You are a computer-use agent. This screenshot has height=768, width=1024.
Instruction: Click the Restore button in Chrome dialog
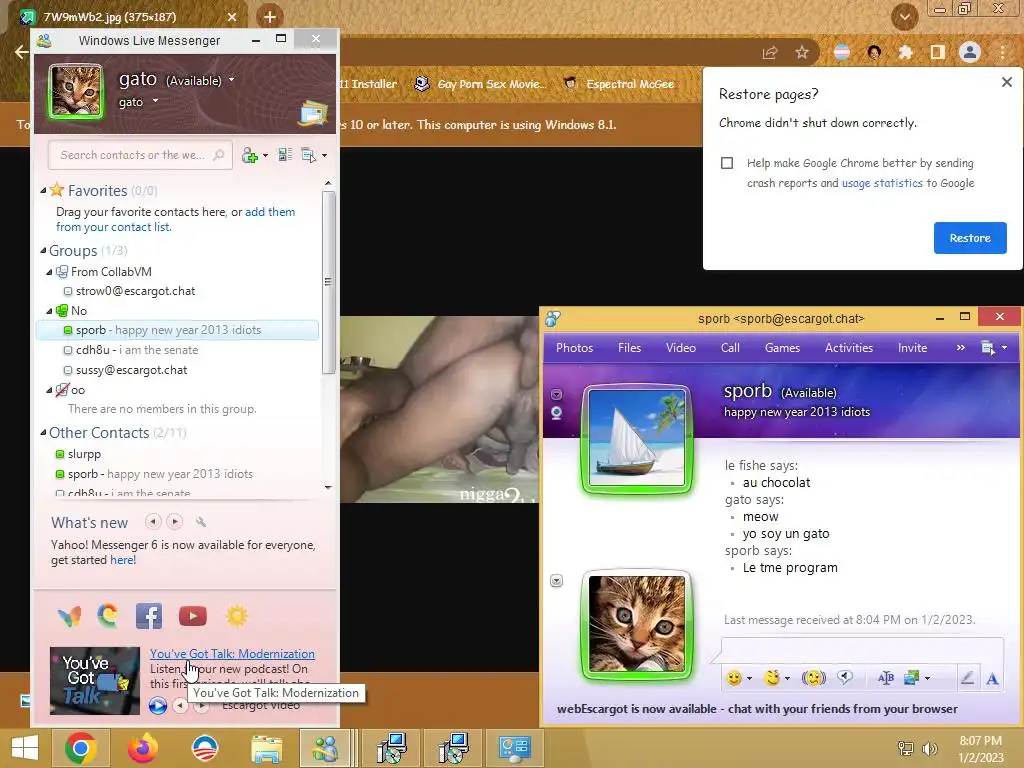click(970, 238)
